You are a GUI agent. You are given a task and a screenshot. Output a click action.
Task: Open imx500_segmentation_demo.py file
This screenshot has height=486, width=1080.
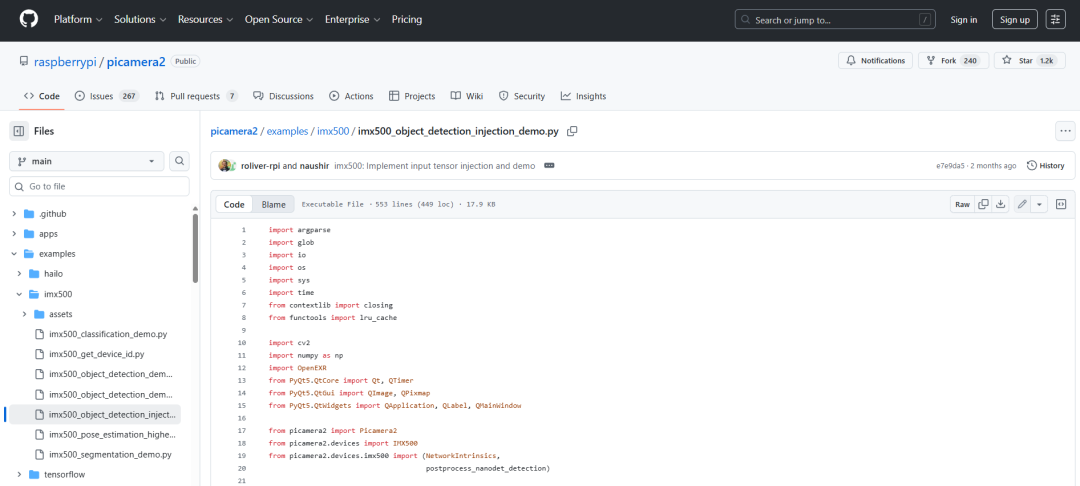pyautogui.click(x=110, y=455)
